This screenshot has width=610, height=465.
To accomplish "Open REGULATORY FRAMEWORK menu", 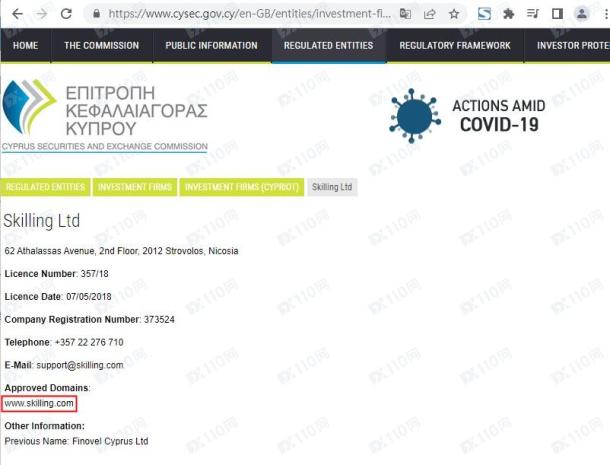I will tap(455, 46).
